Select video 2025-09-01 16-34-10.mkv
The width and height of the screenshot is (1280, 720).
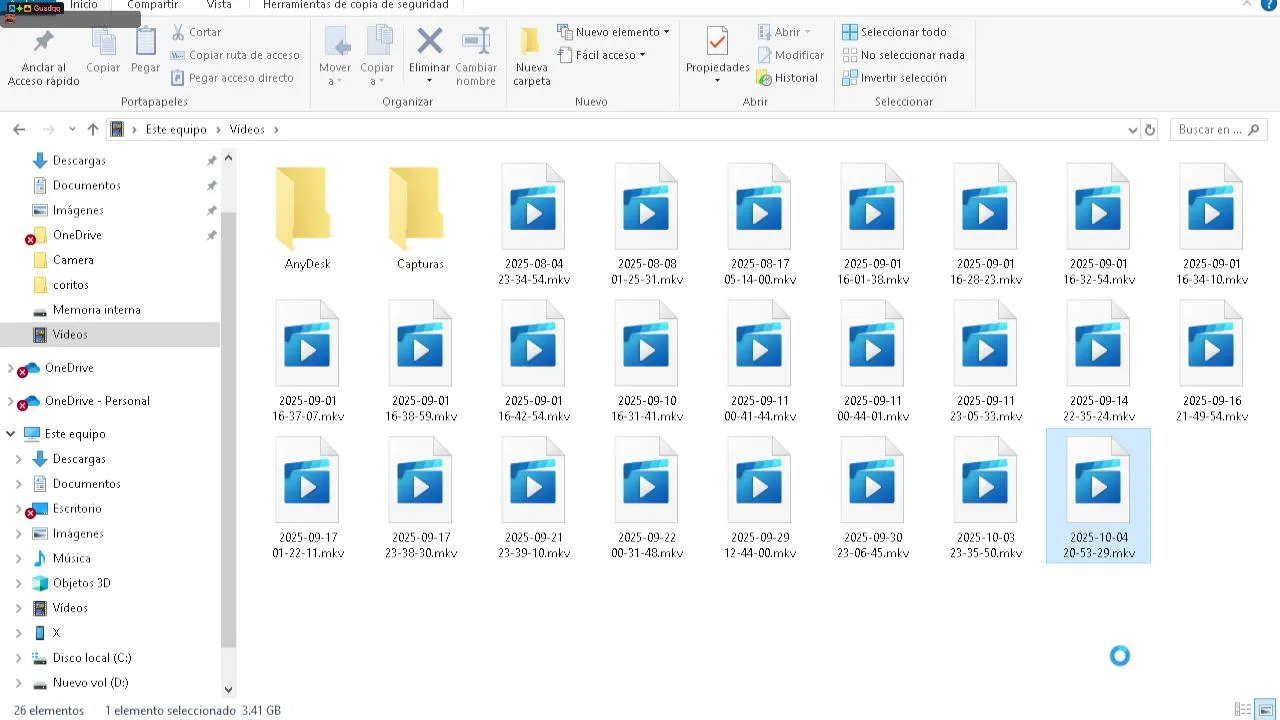coord(1212,225)
